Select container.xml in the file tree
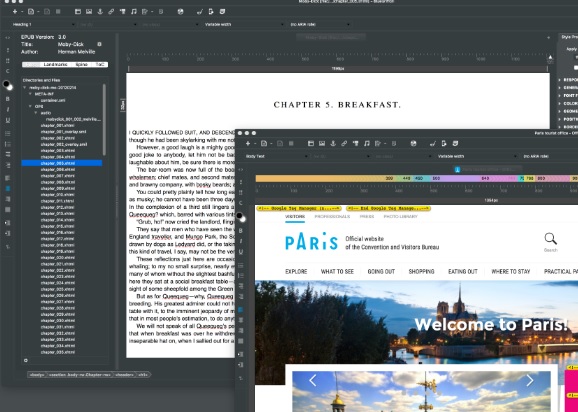 [53, 100]
